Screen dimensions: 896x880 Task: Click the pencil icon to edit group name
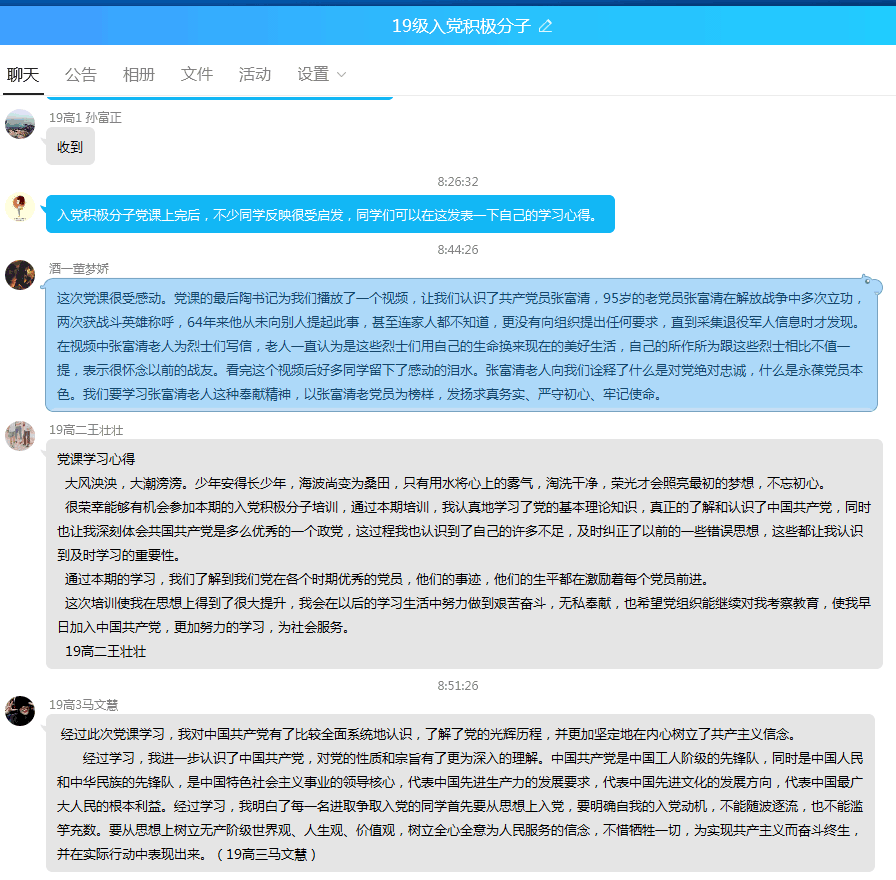[x=545, y=26]
